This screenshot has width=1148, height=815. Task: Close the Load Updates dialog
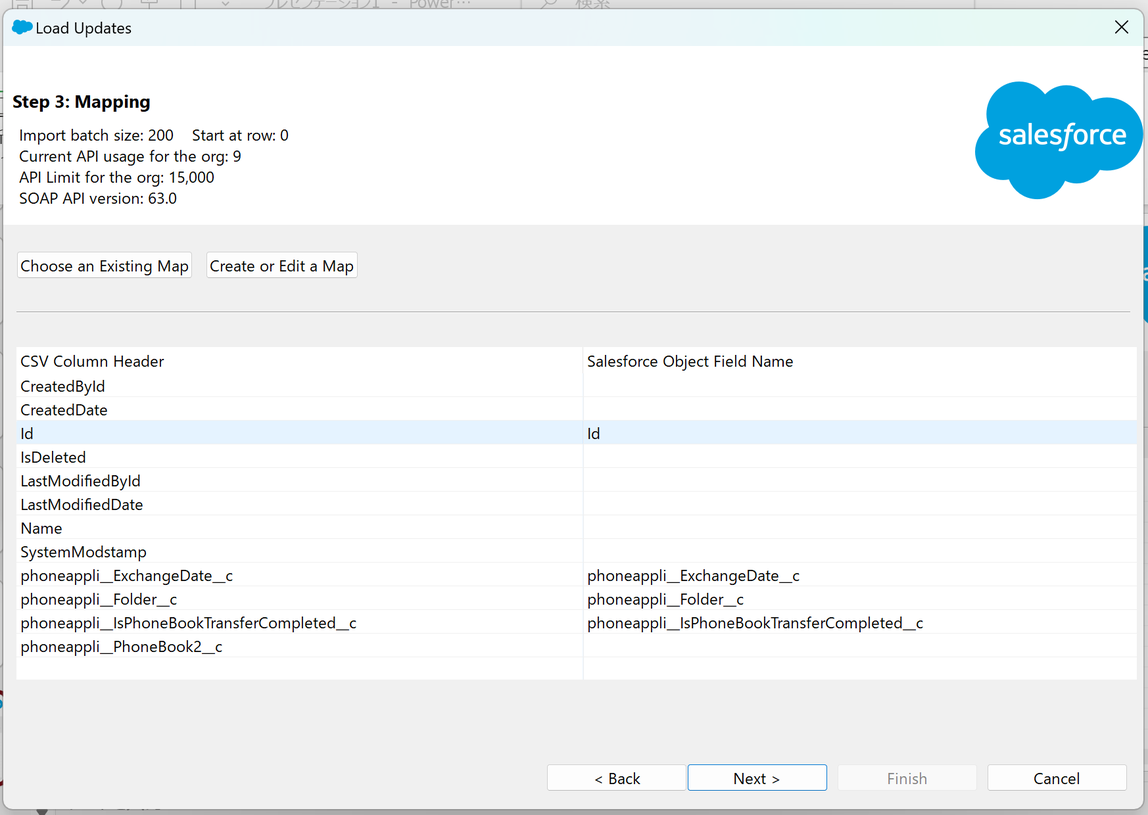(1121, 27)
